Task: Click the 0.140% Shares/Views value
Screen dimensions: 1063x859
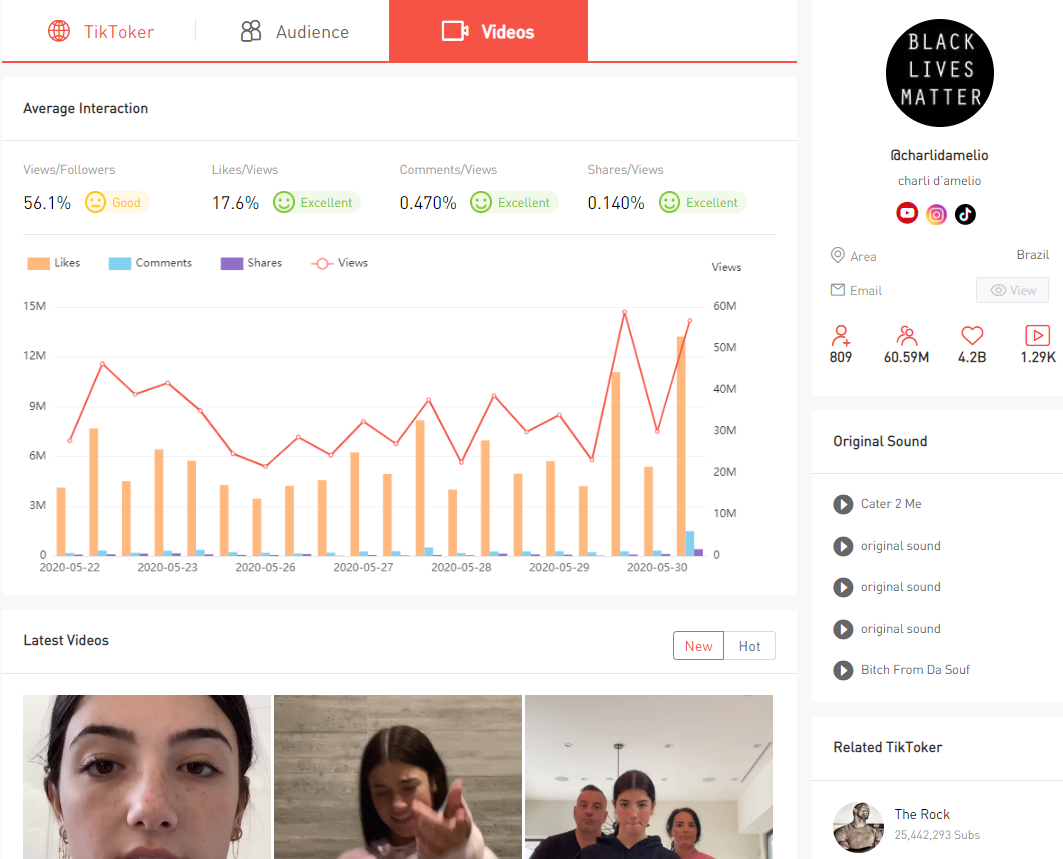Action: [616, 203]
